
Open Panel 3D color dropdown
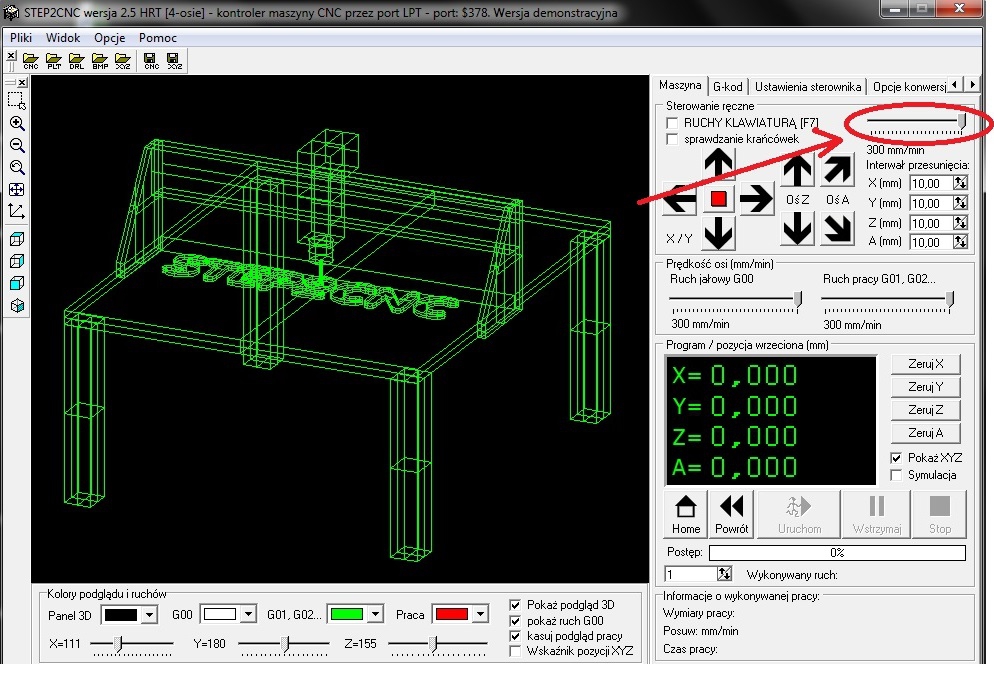(x=149, y=614)
